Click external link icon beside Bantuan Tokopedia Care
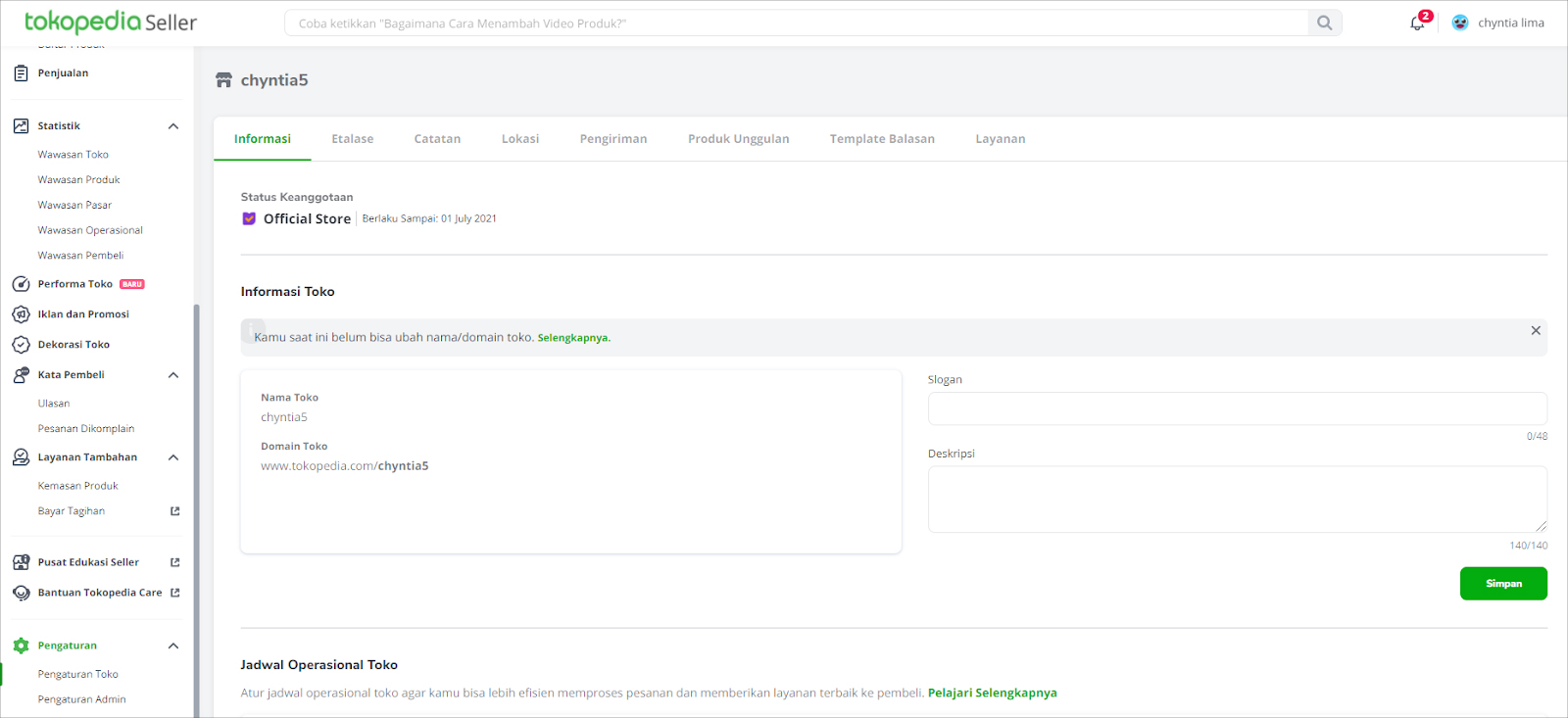 tap(175, 593)
